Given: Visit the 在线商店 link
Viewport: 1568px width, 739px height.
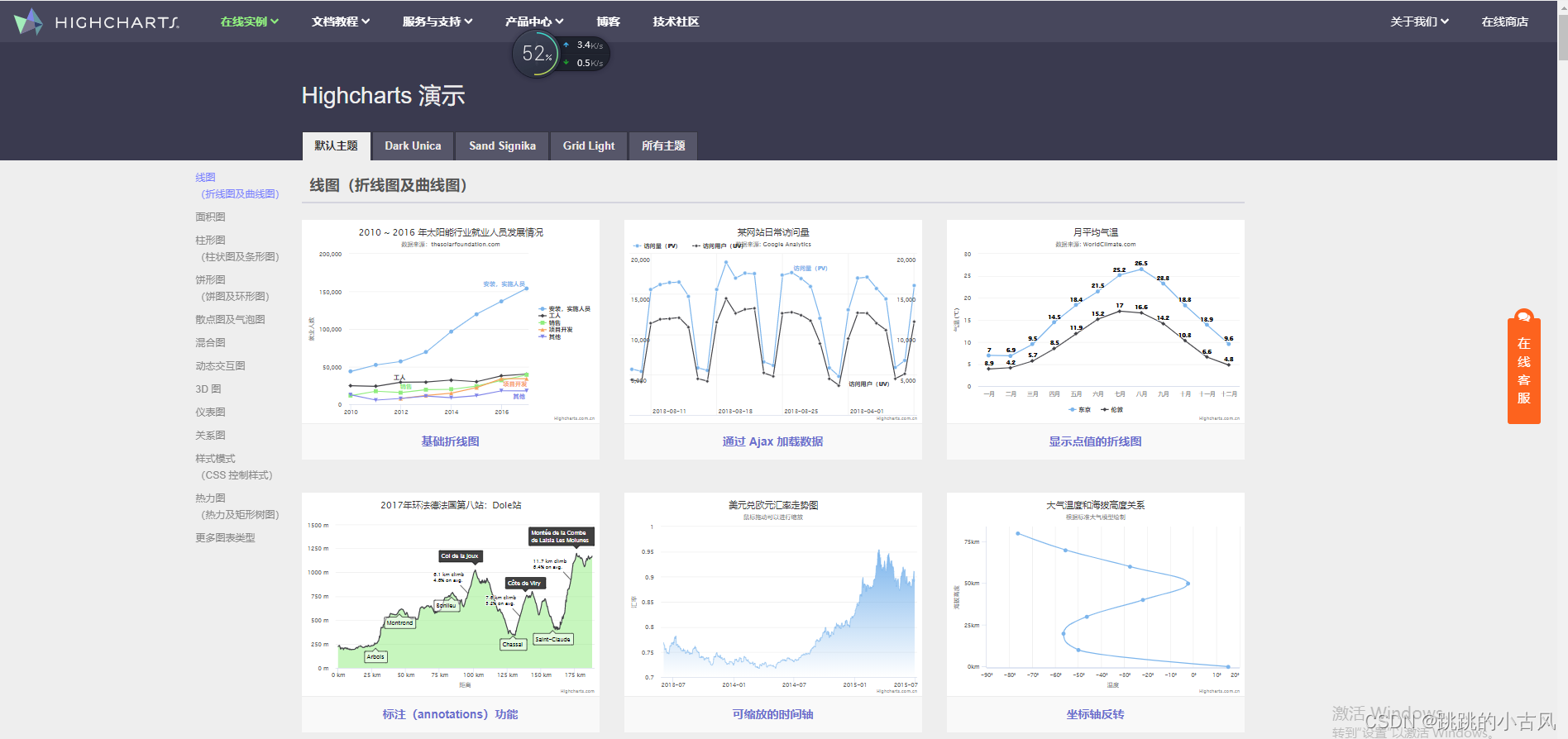Looking at the screenshot, I should (x=1504, y=21).
